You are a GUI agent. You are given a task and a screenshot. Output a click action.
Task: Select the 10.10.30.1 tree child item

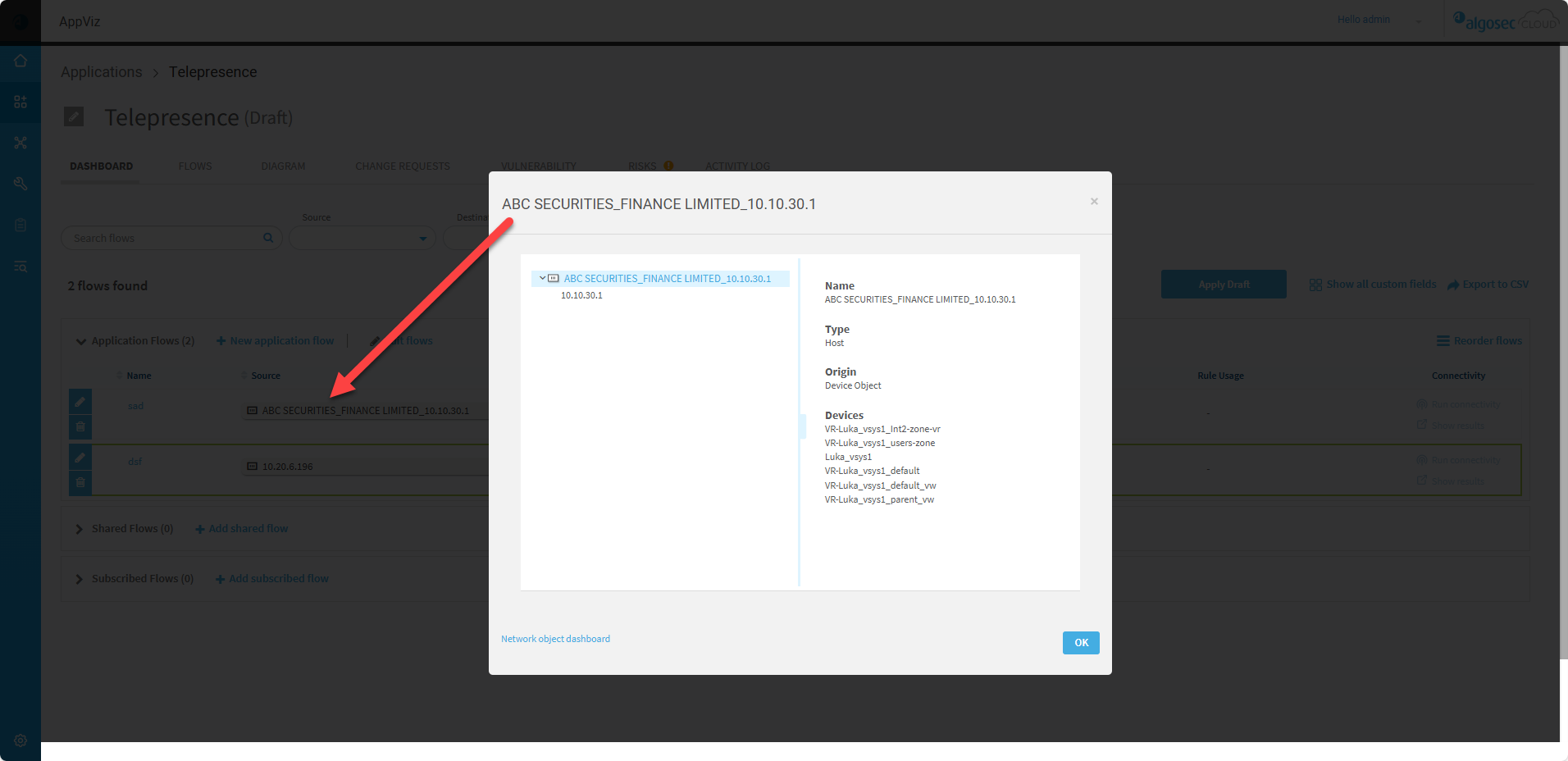(x=581, y=295)
